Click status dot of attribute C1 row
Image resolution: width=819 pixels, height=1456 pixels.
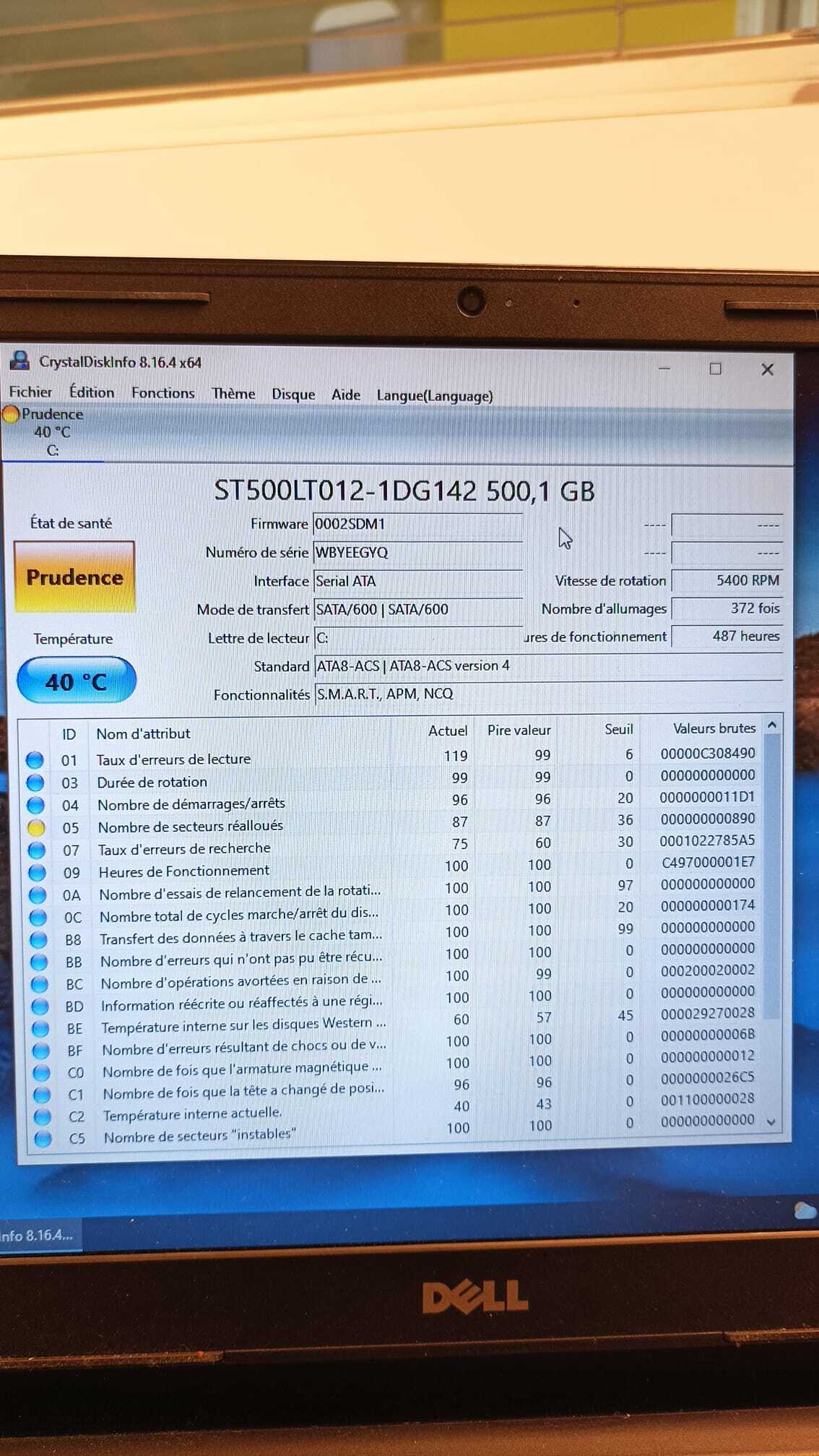click(x=43, y=1094)
